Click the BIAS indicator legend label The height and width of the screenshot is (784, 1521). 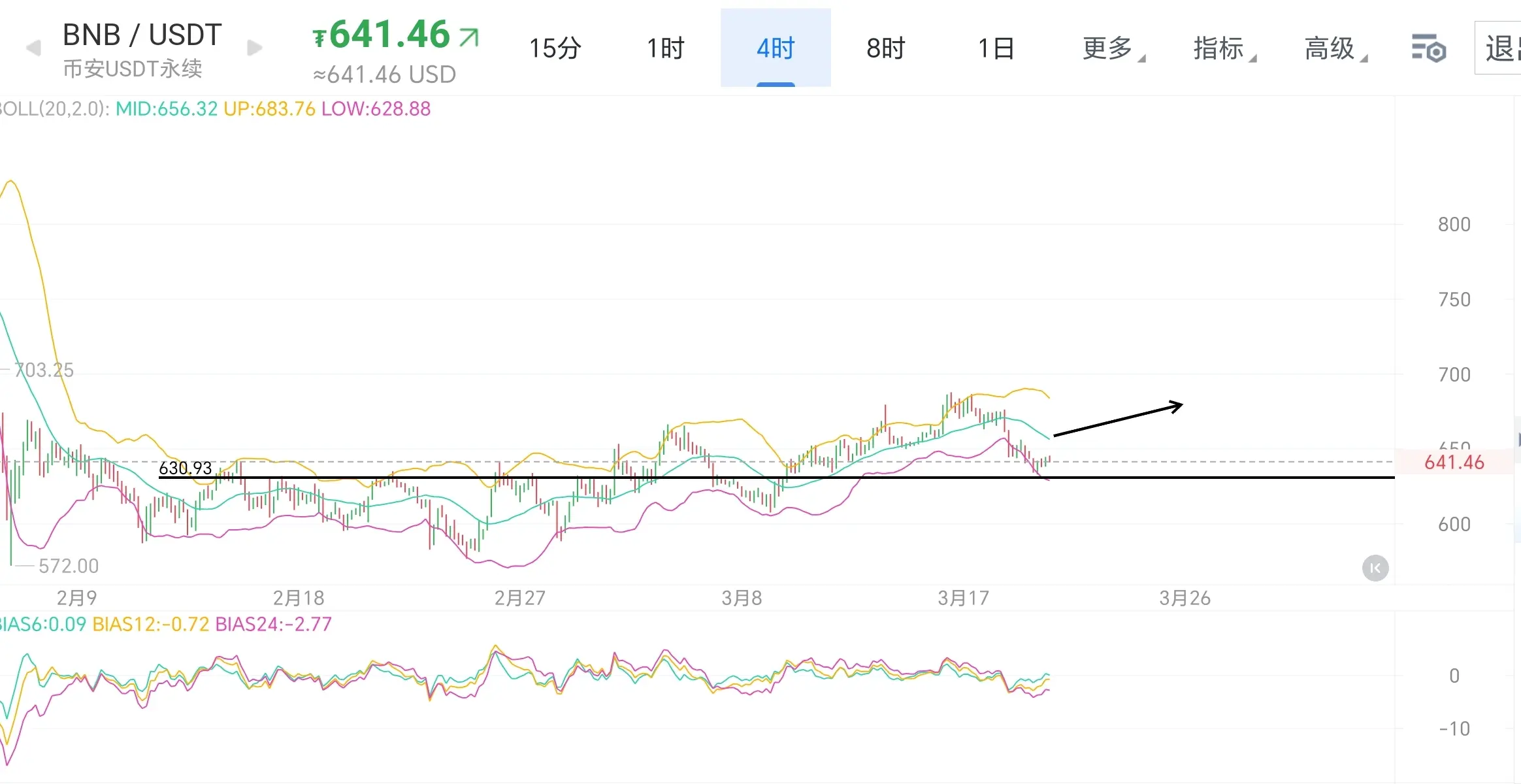[x=42, y=624]
